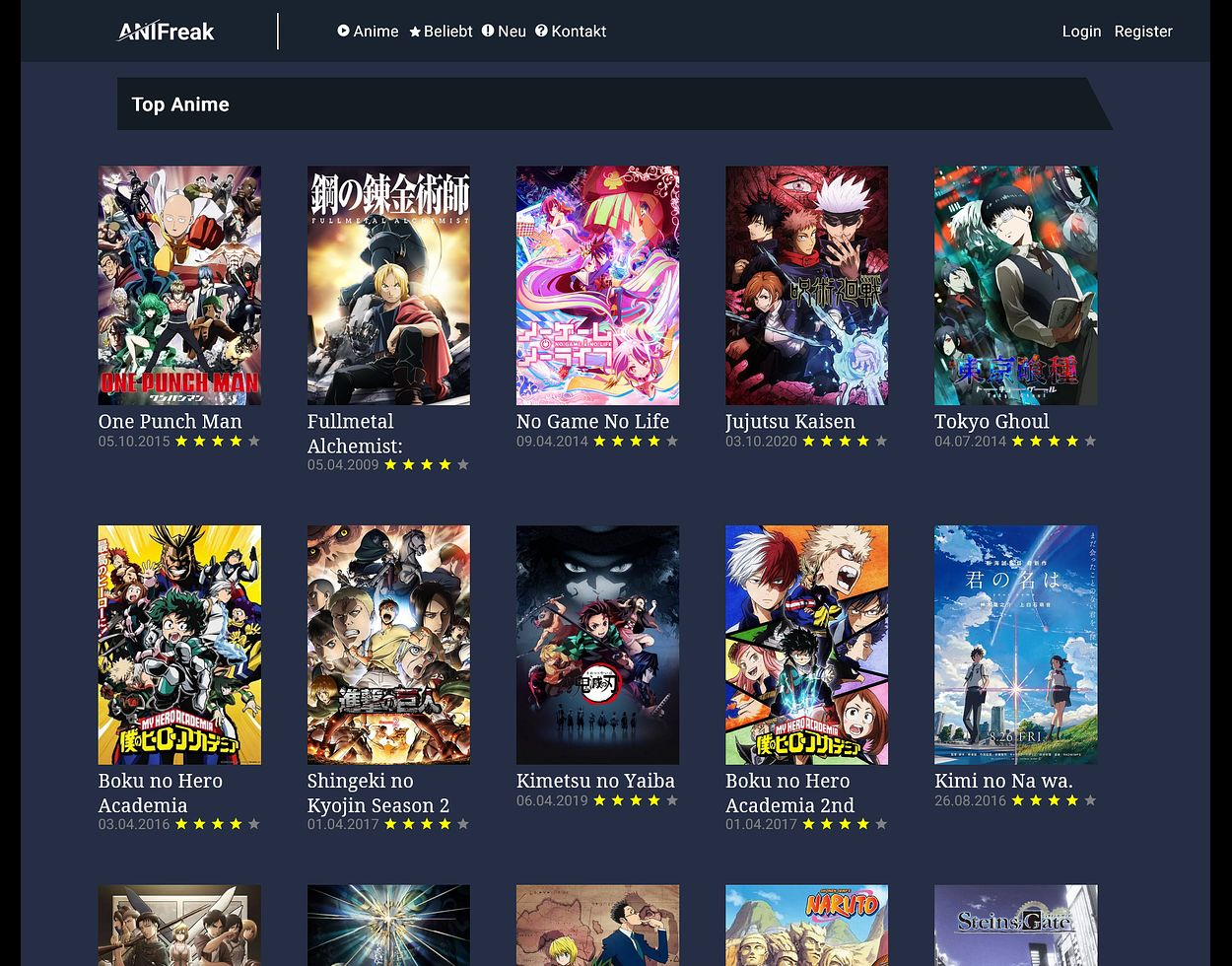Click the AniFreak logo
The height and width of the screenshot is (966, 1232).
click(166, 32)
